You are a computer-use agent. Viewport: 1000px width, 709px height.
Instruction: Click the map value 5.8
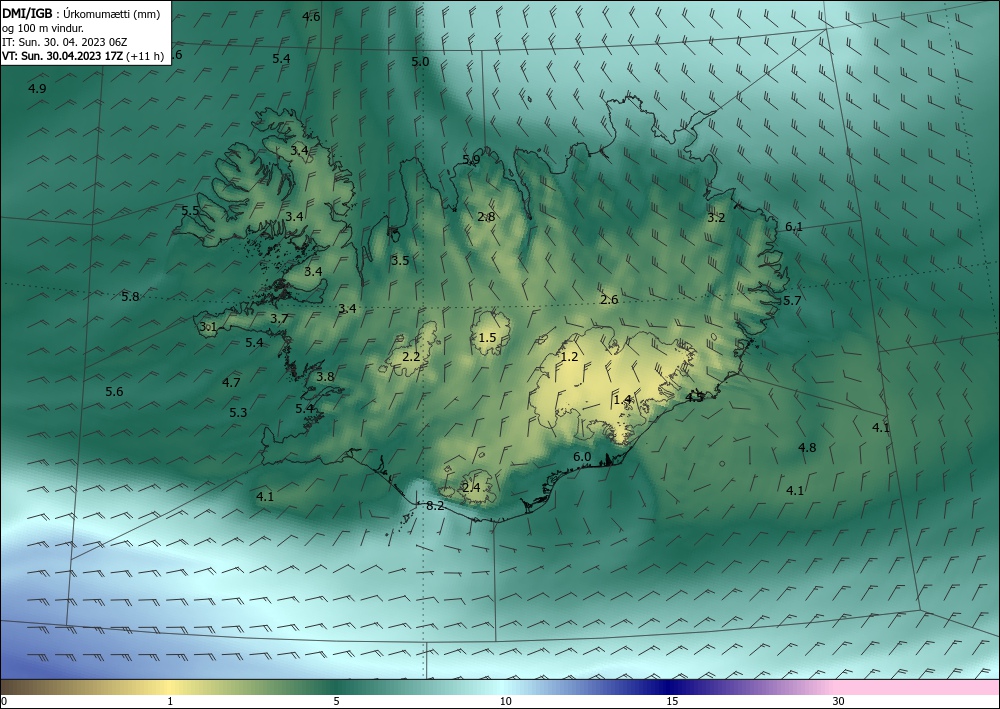(131, 296)
